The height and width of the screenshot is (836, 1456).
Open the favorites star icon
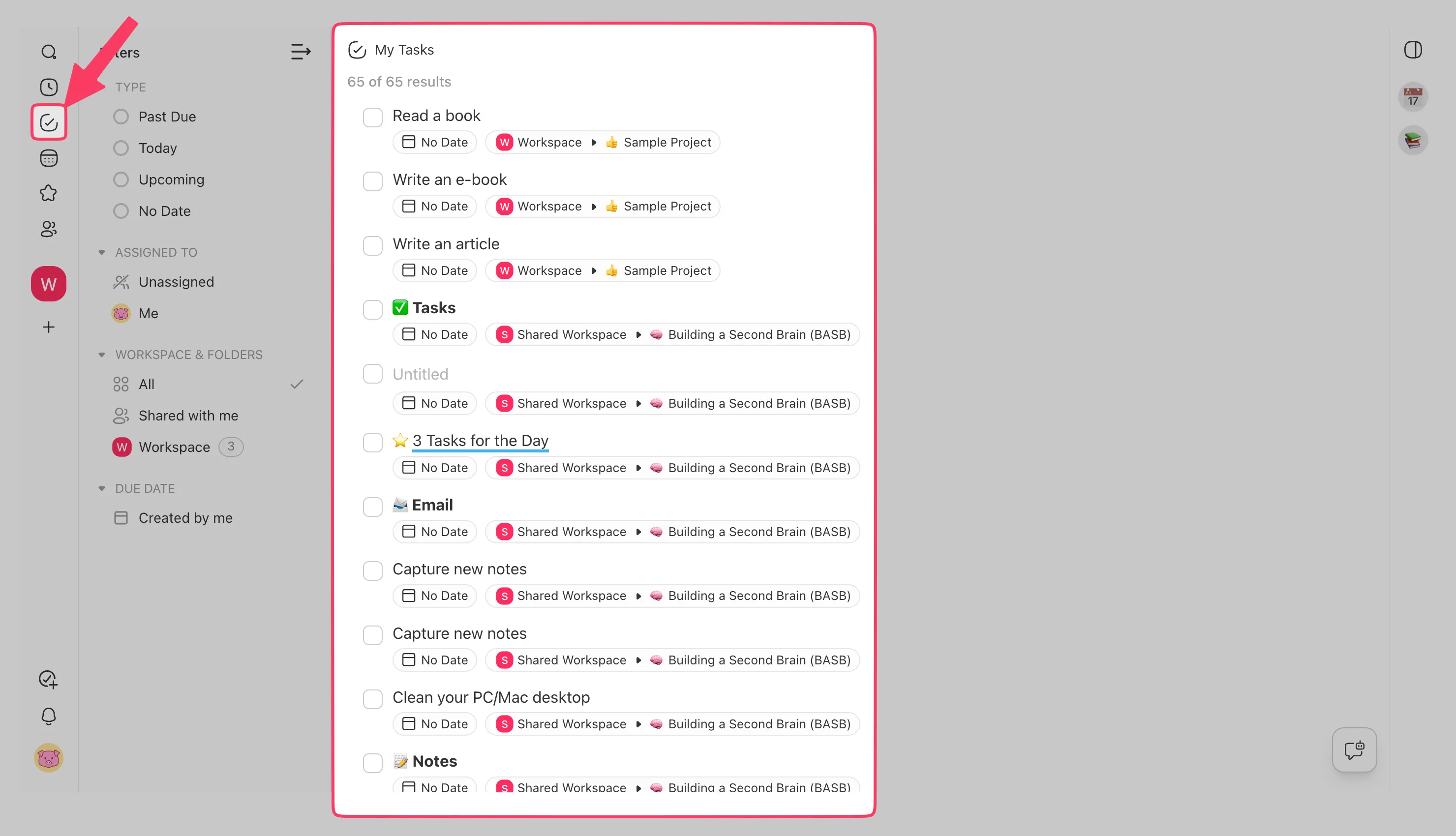49,193
